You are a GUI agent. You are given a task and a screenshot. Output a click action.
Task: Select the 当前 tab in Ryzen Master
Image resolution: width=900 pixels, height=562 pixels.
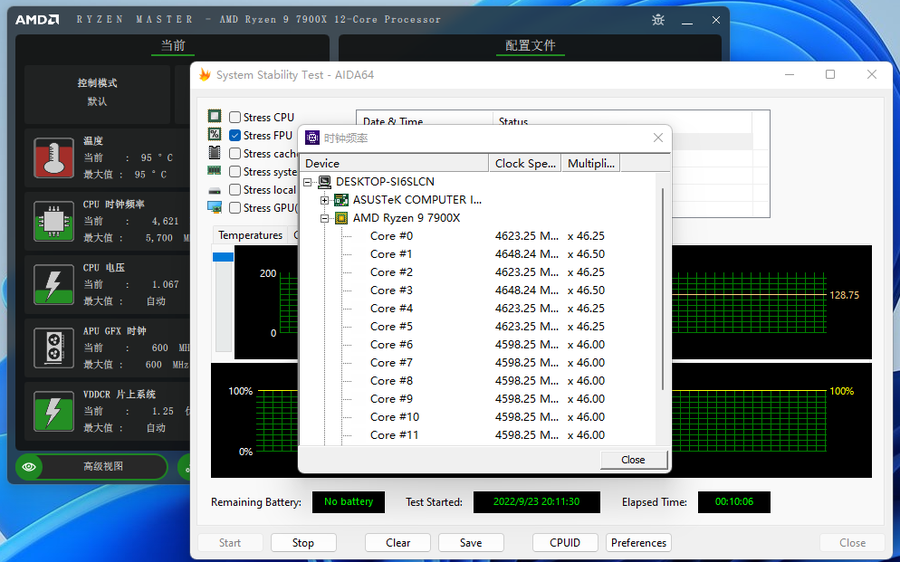tap(173, 46)
